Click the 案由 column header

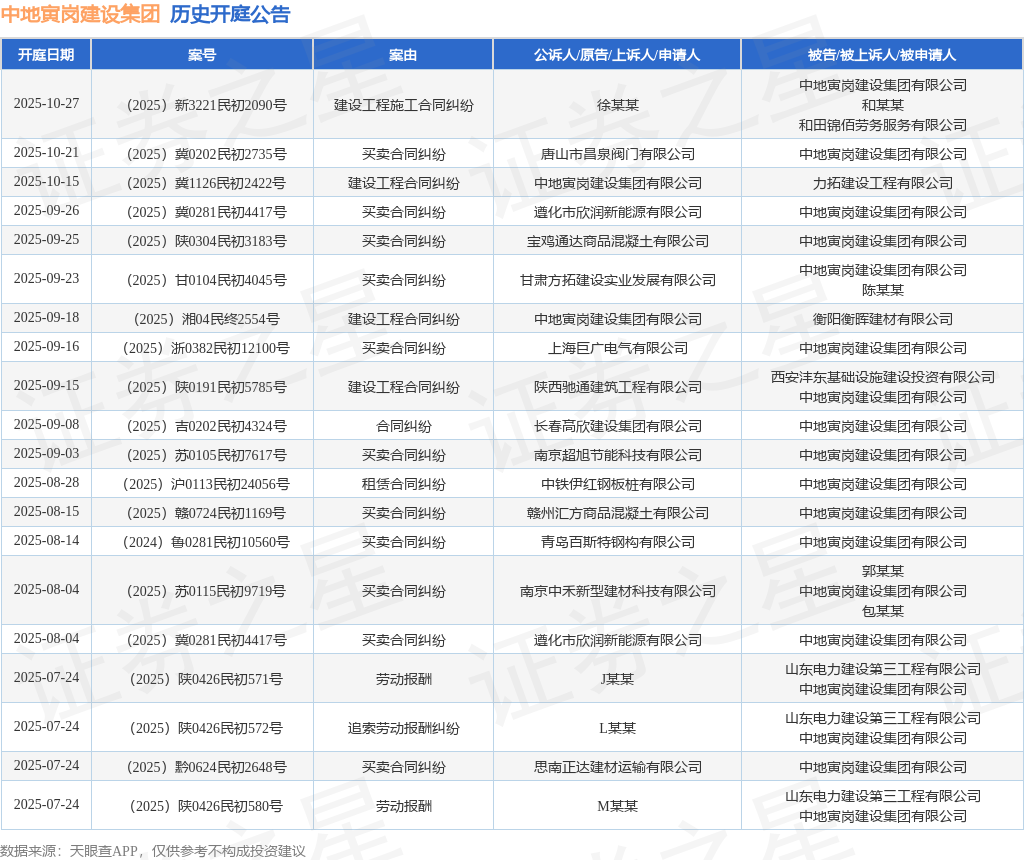click(403, 55)
